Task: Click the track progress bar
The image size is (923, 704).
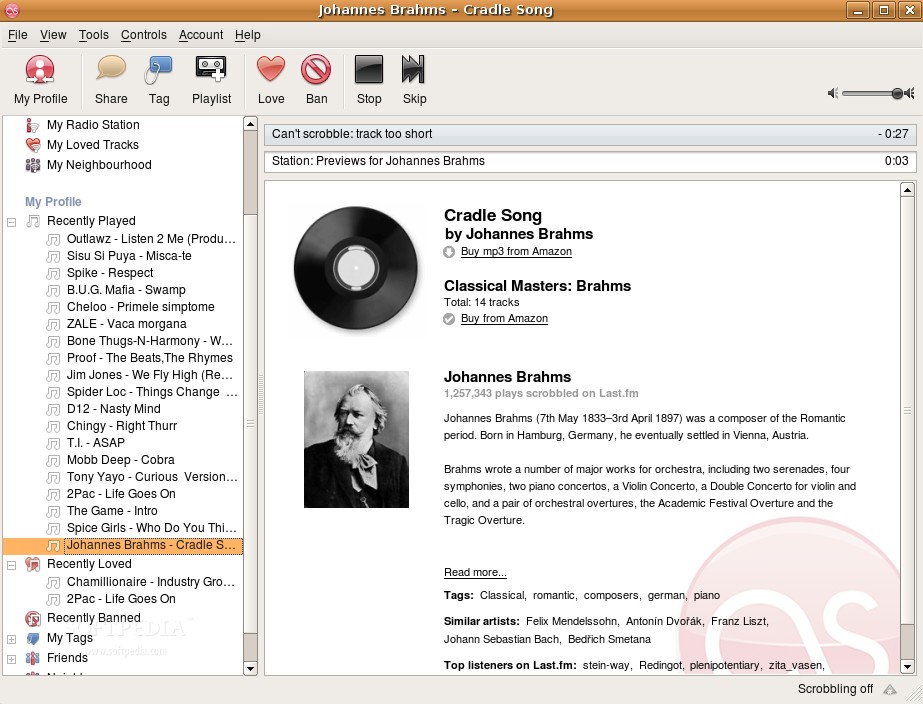Action: 590,134
